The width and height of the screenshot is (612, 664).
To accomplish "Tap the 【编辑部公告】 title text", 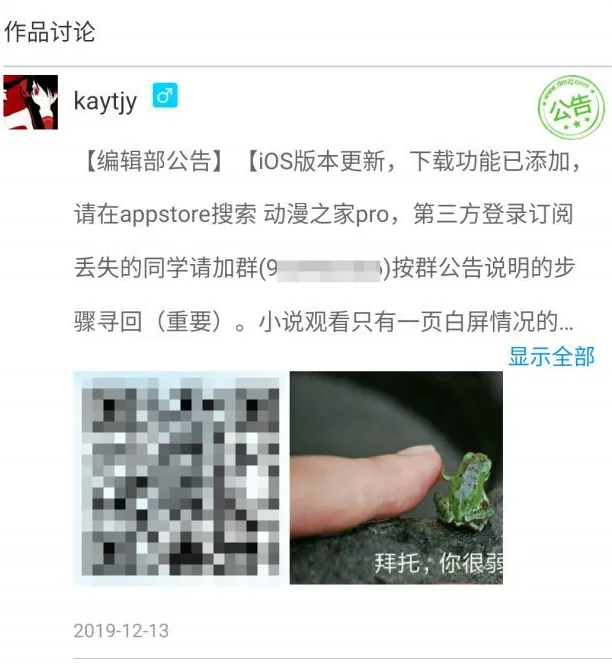I will pos(154,161).
